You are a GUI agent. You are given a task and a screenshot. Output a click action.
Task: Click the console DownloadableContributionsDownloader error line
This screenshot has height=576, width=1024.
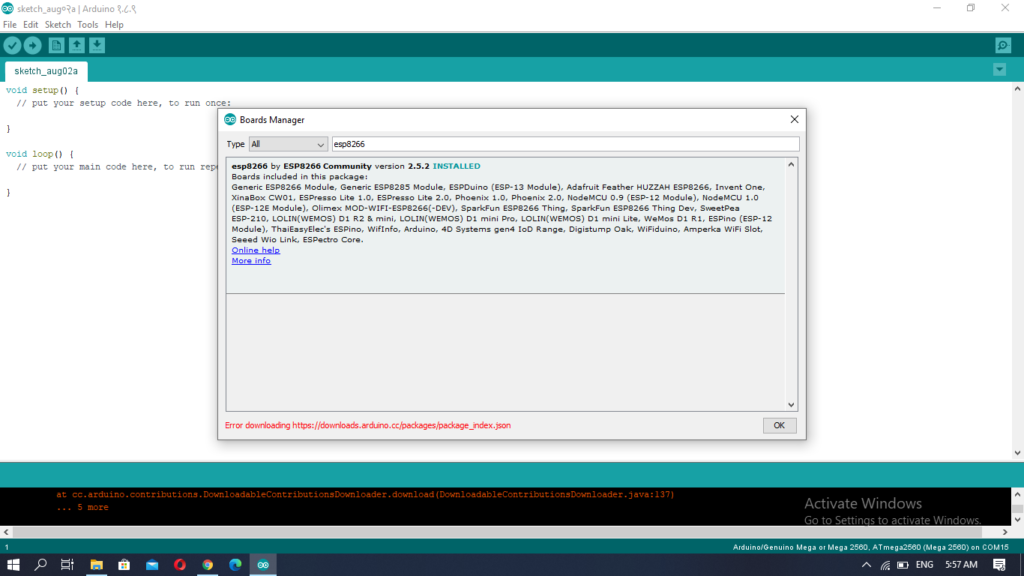(x=365, y=494)
